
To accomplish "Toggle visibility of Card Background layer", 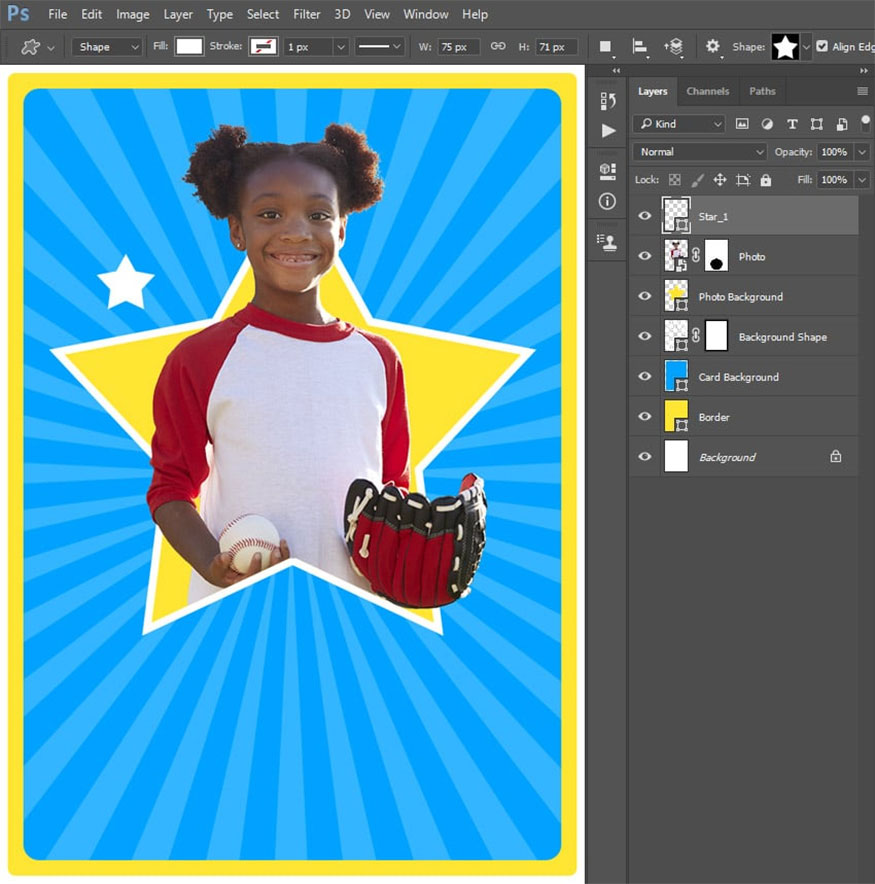I will (x=645, y=377).
